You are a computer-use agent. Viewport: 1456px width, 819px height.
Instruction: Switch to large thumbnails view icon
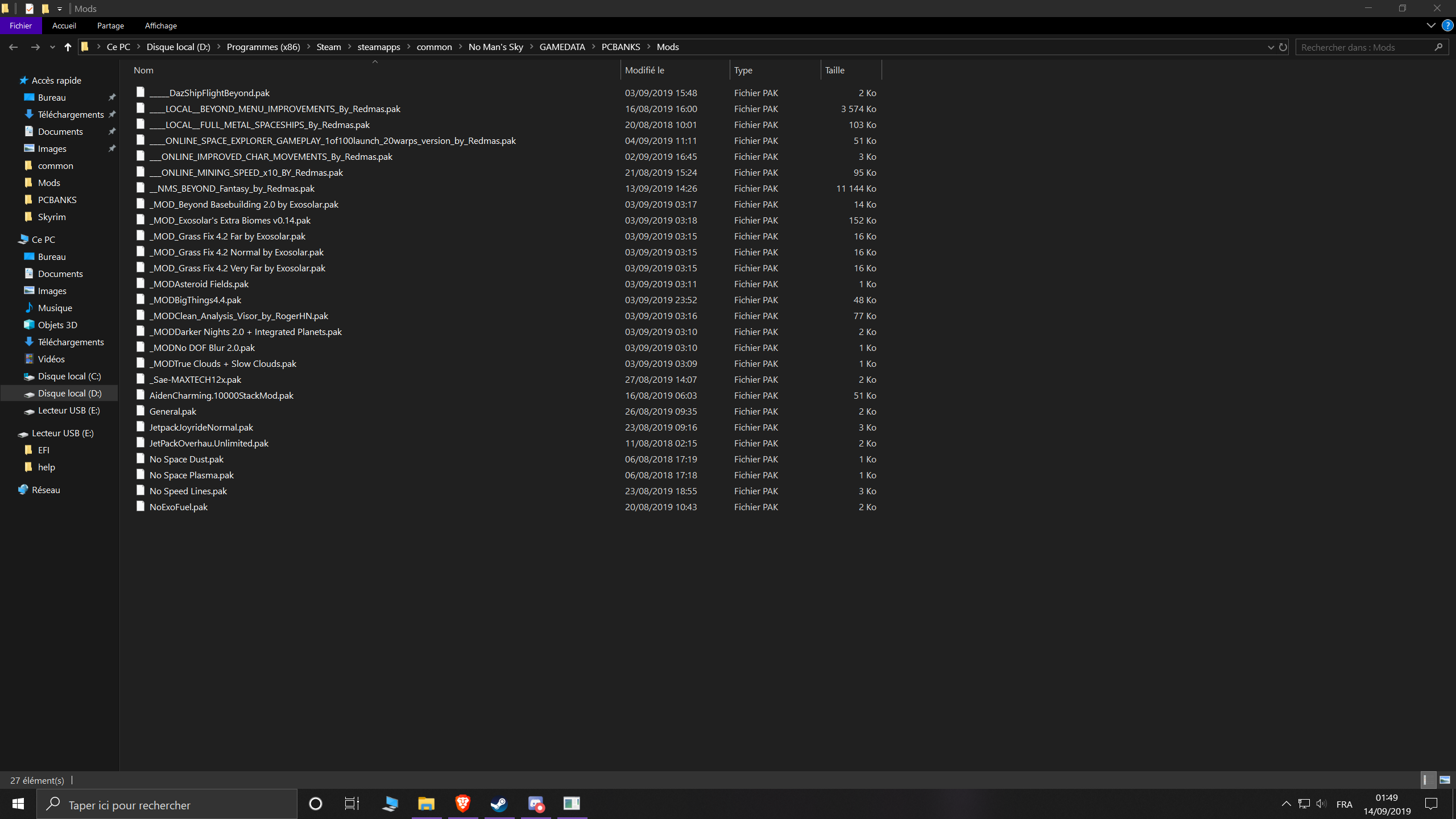click(1445, 780)
